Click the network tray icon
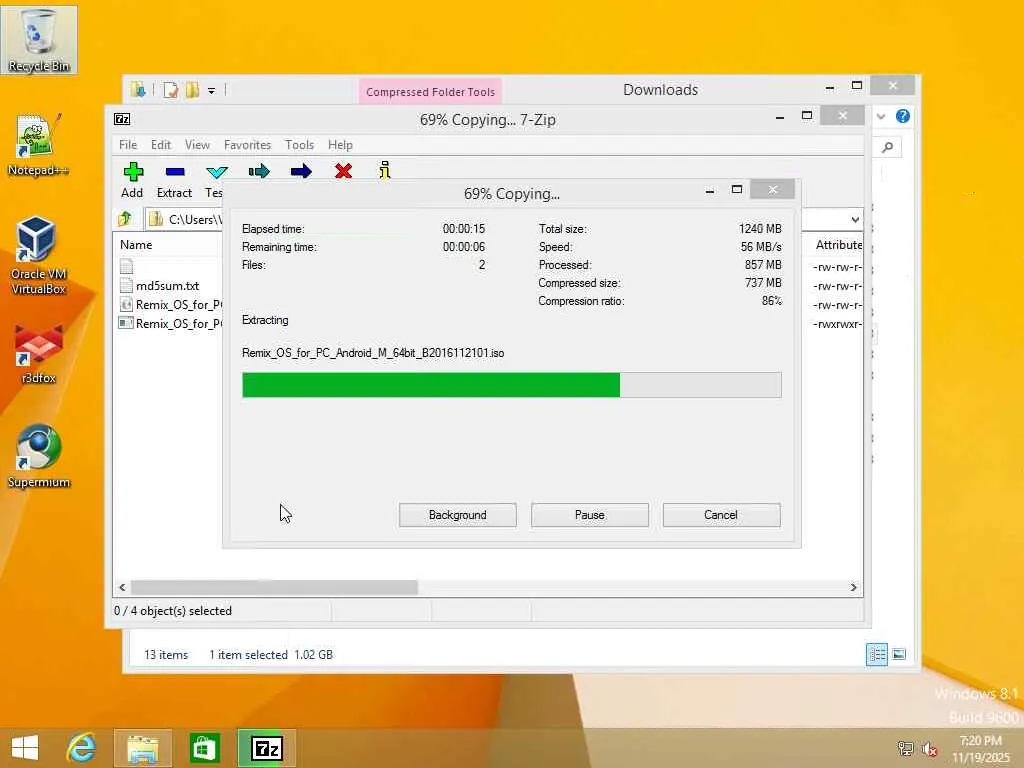This screenshot has width=1024, height=768. coord(905,749)
